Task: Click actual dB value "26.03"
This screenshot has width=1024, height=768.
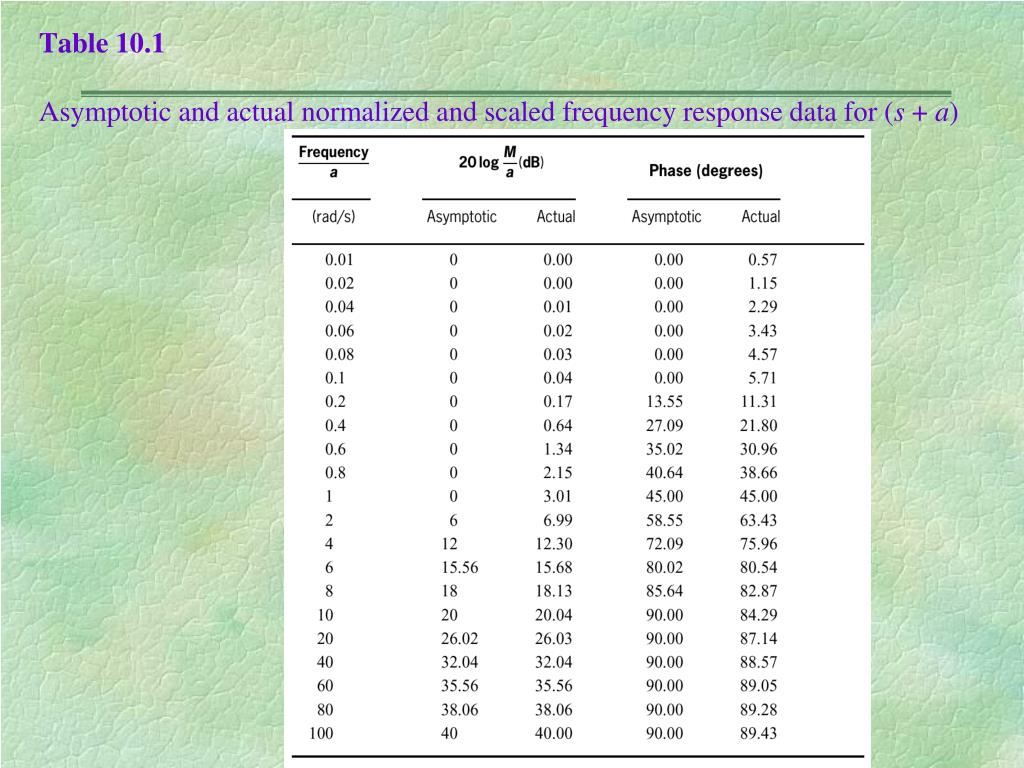Action: point(554,638)
